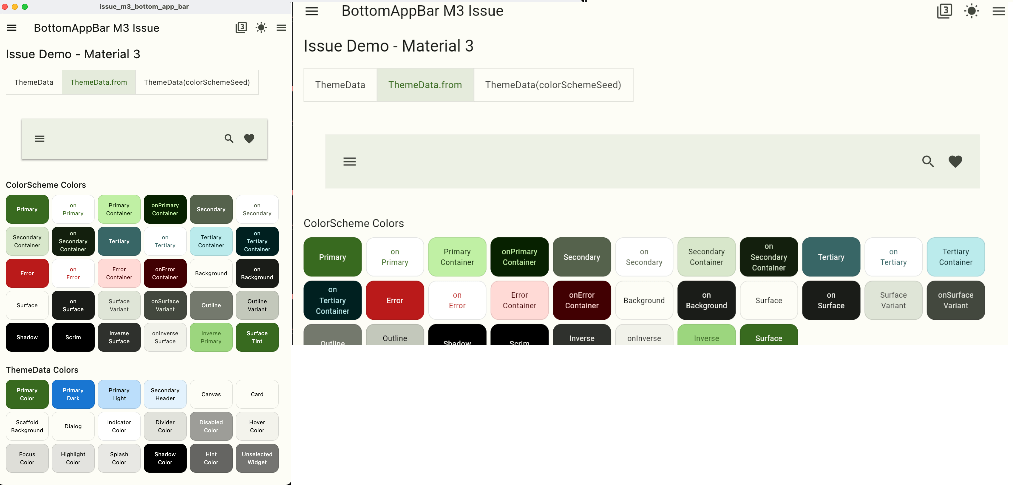Open the end drawer menu icon in right window
Screen dimensions: 1013x487
tap(999, 11)
